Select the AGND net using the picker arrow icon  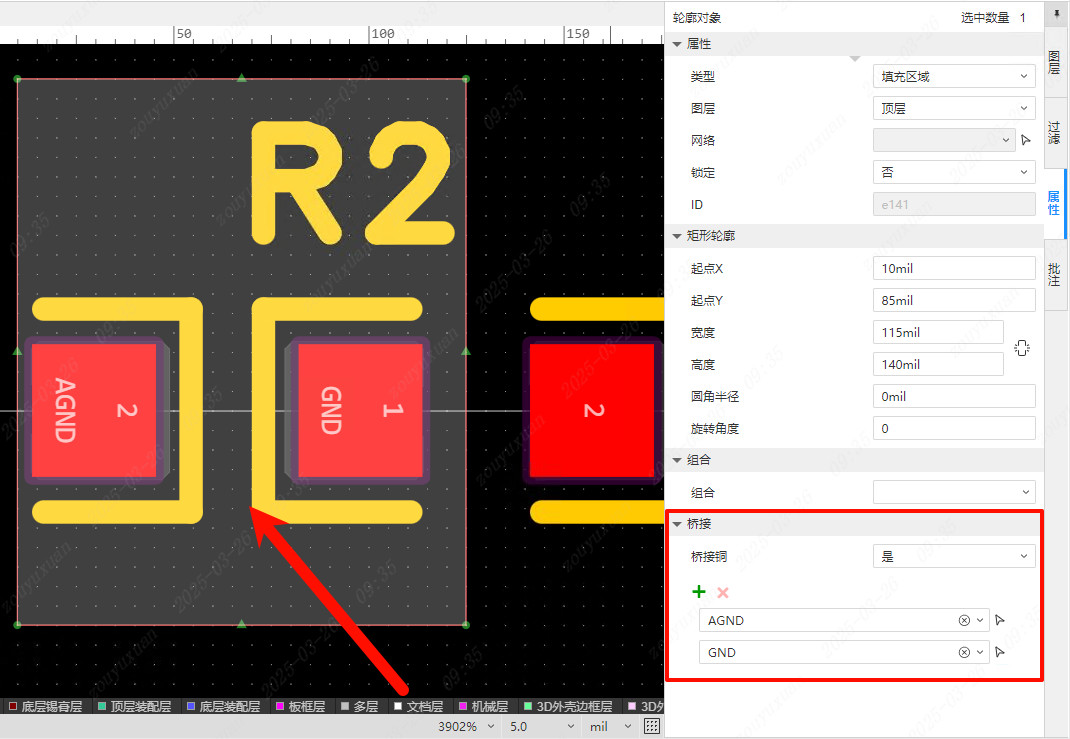coord(1000,620)
